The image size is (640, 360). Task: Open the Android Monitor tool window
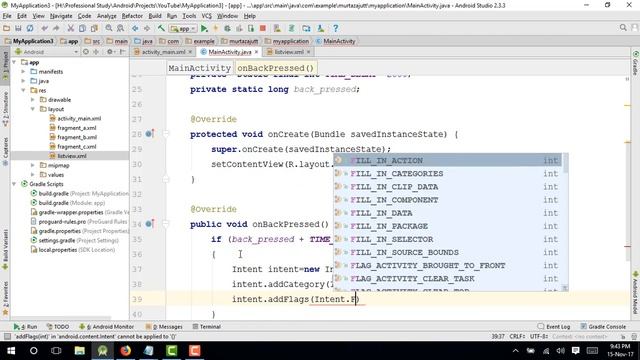click(106, 327)
